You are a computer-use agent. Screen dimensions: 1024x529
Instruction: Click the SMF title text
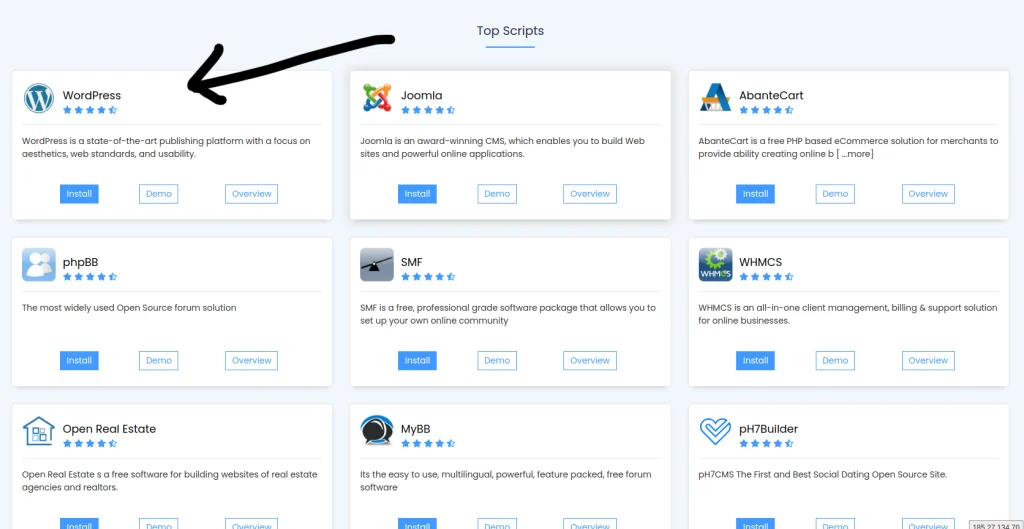pyautogui.click(x=411, y=262)
